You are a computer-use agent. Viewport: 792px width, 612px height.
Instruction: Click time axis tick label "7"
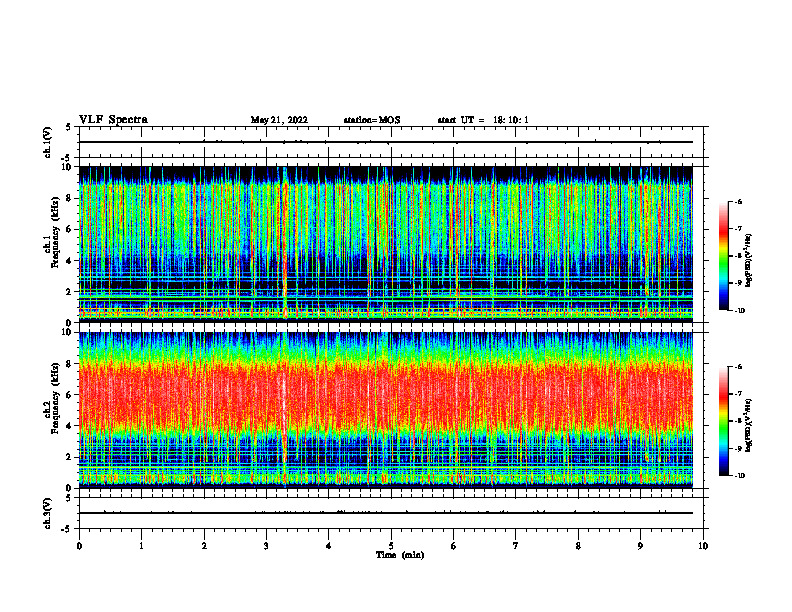point(516,546)
